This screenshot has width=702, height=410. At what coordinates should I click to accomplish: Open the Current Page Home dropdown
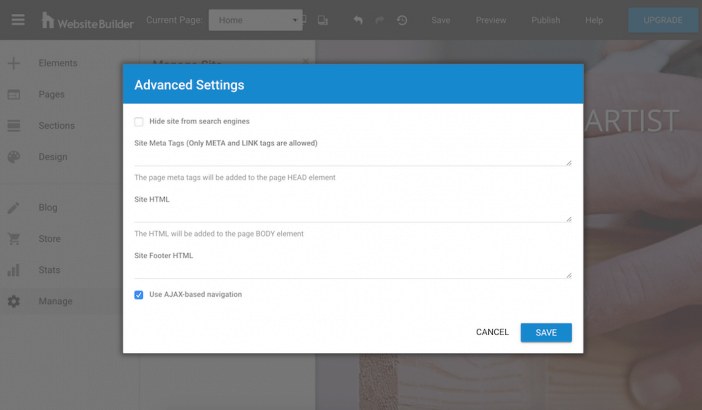tap(255, 20)
